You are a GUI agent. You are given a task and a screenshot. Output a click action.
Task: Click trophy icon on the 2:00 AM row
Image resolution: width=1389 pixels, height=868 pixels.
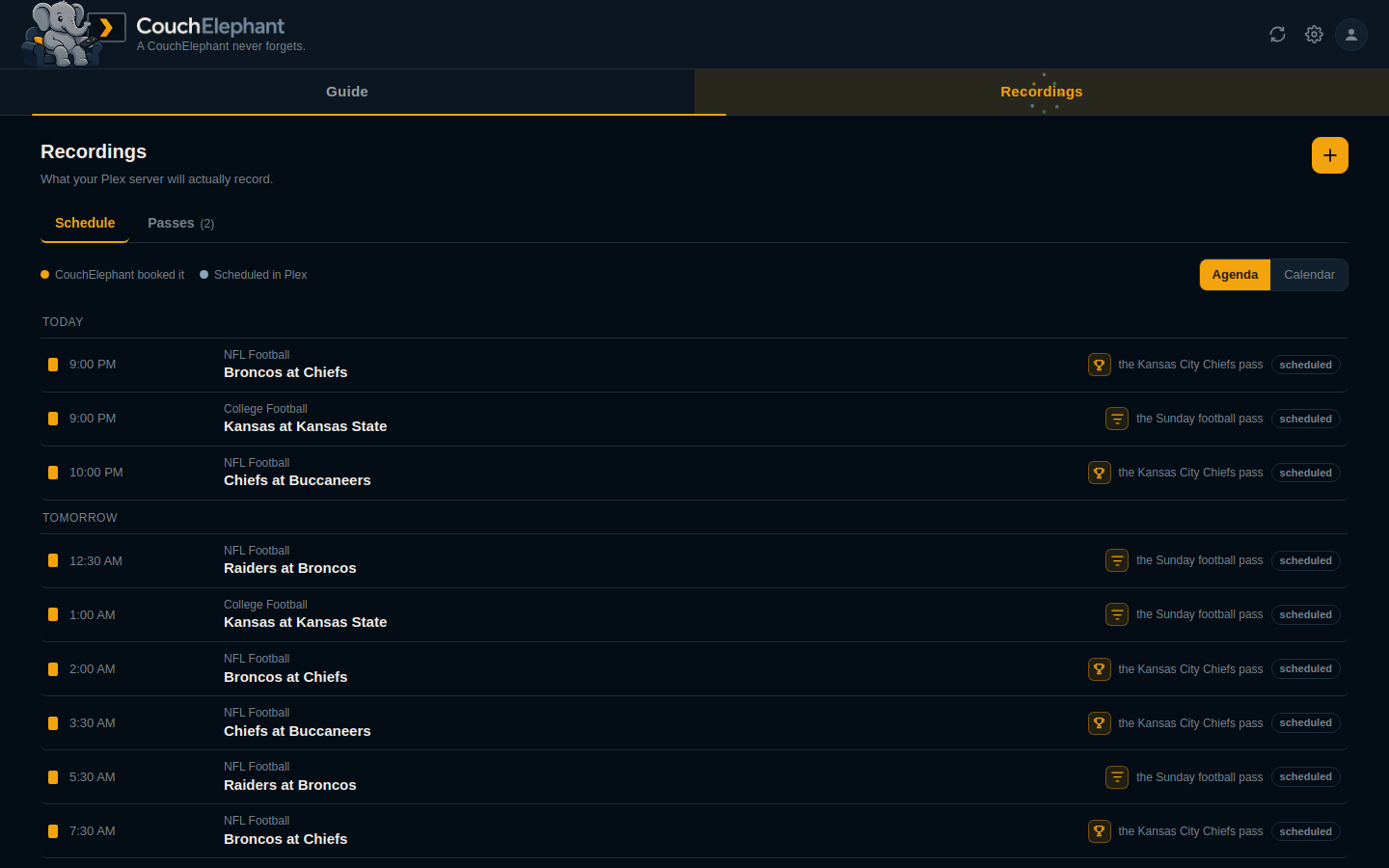(x=1100, y=668)
